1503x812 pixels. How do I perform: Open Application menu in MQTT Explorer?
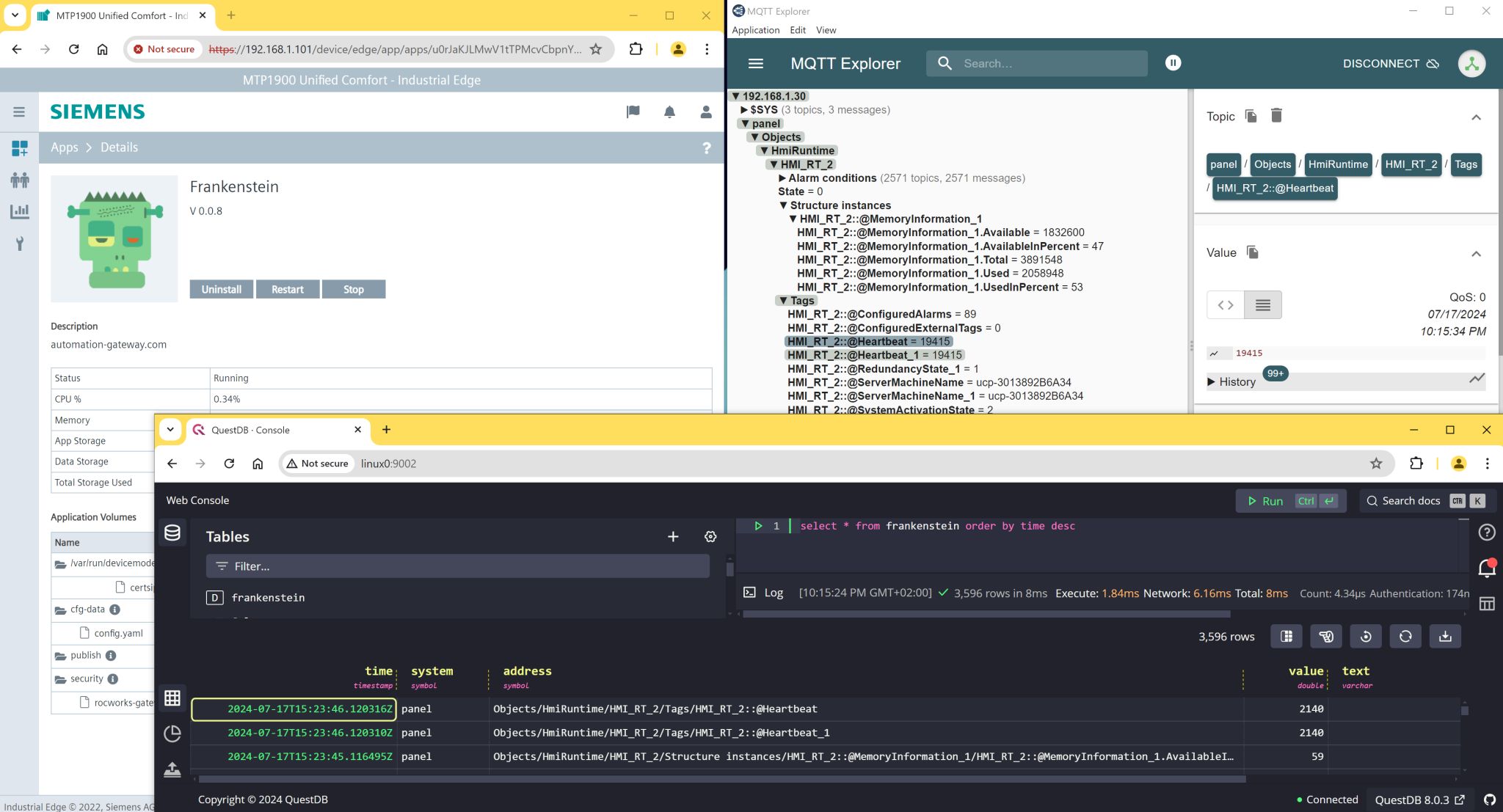755,30
